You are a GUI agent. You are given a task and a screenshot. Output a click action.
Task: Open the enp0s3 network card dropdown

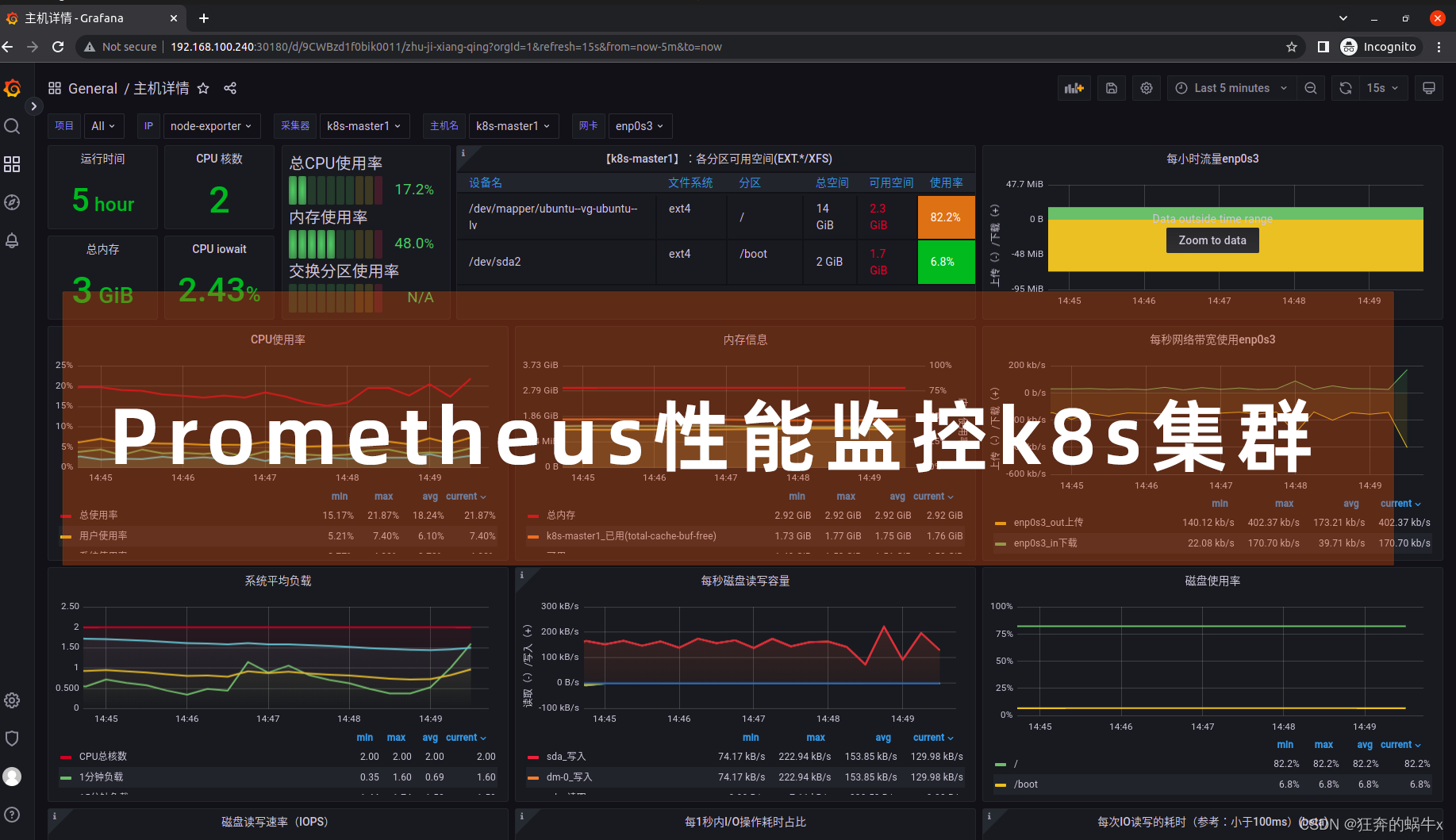pyautogui.click(x=639, y=126)
